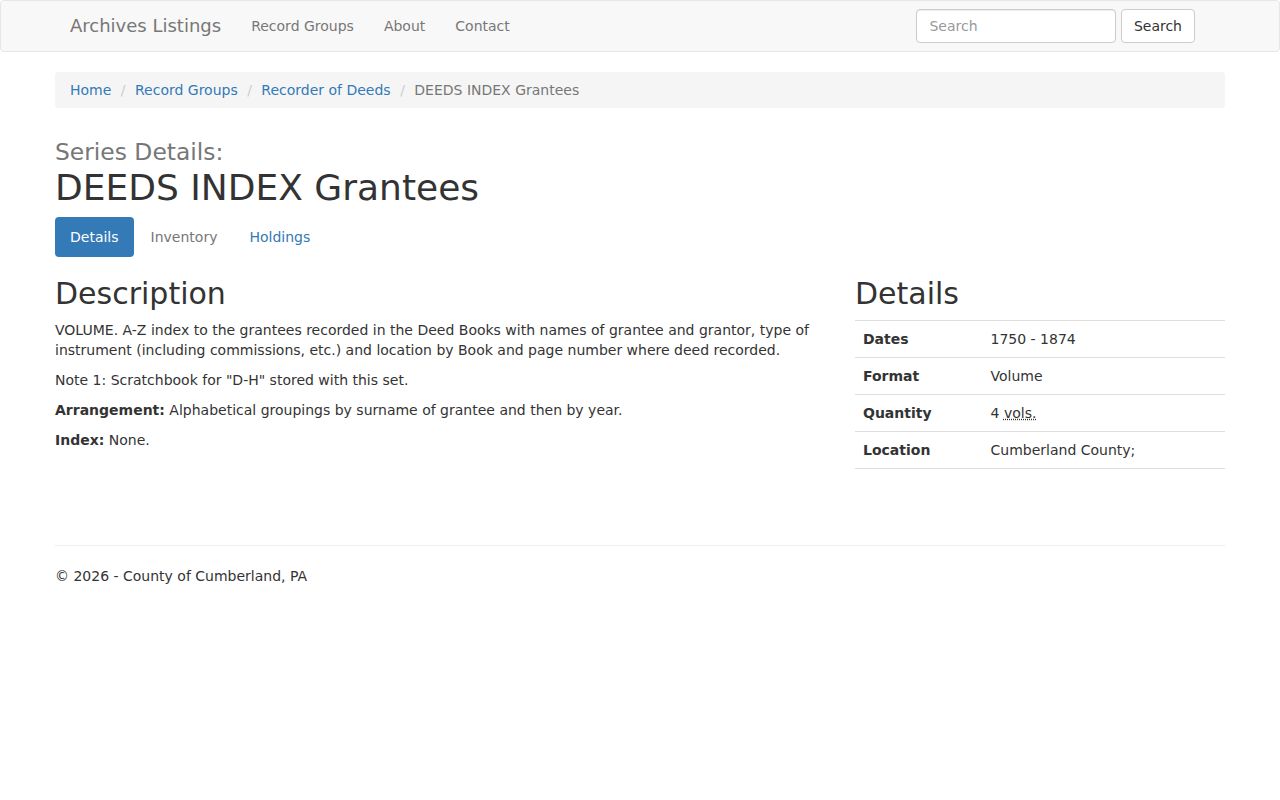1280x800 pixels.
Task: Open the Recorder of Deeds breadcrumb
Action: 326,90
